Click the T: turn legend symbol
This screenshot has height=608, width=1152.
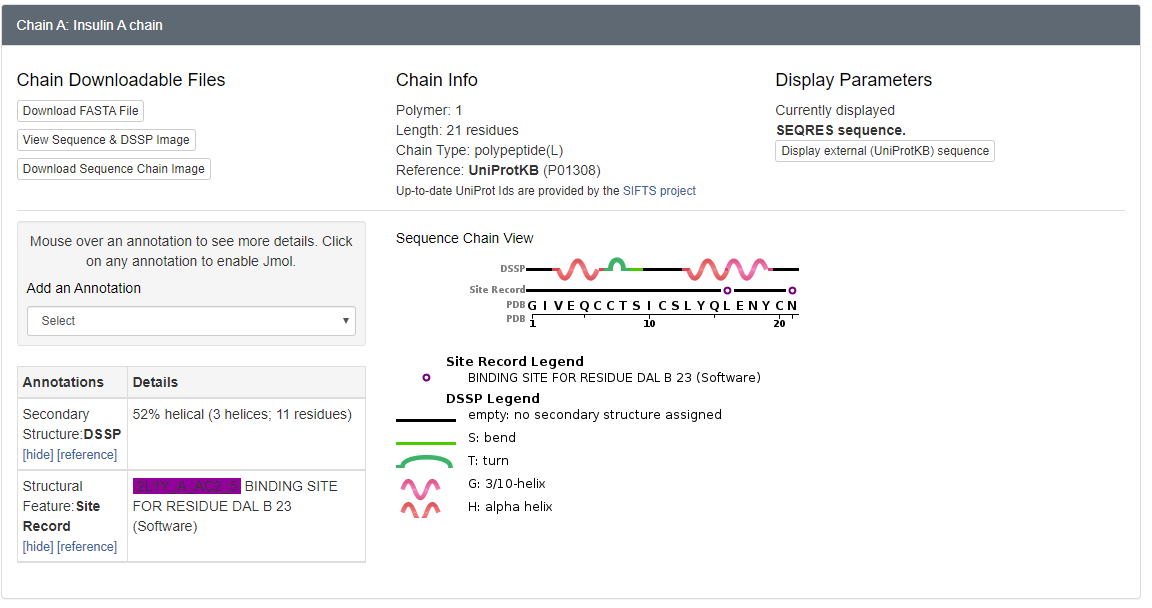(x=425, y=462)
